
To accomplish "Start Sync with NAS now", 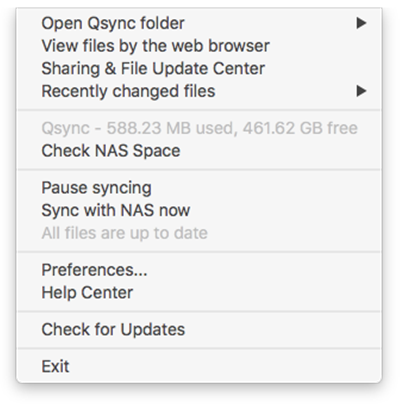I will coord(199,210).
